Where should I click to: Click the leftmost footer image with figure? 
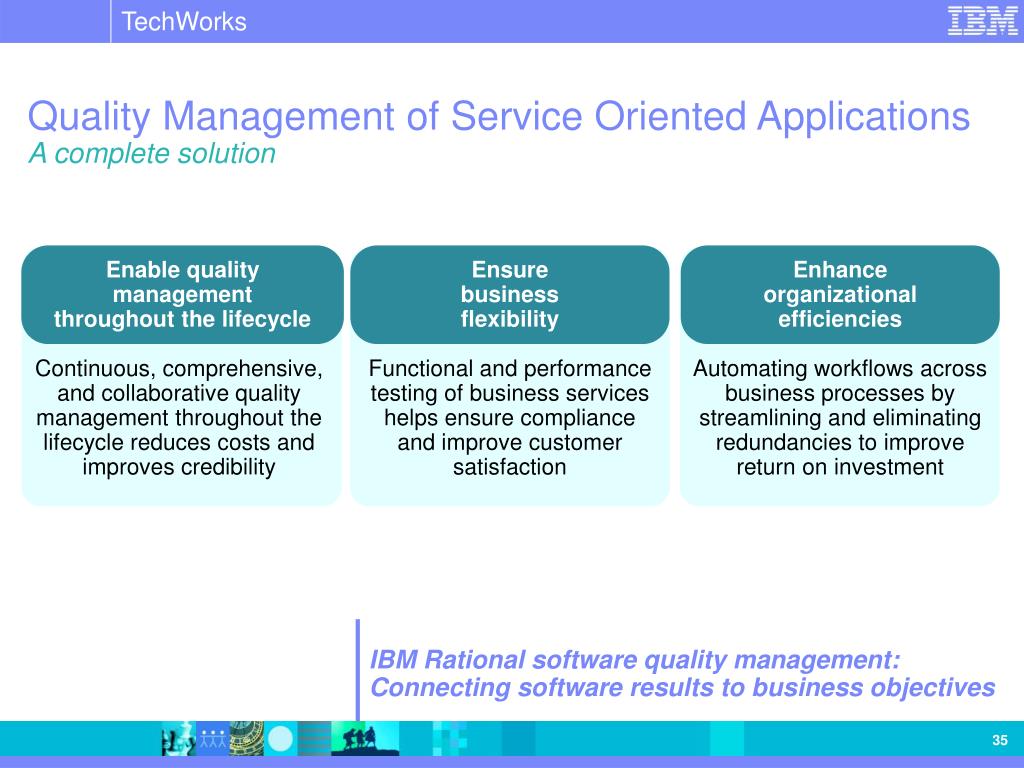pyautogui.click(x=178, y=739)
